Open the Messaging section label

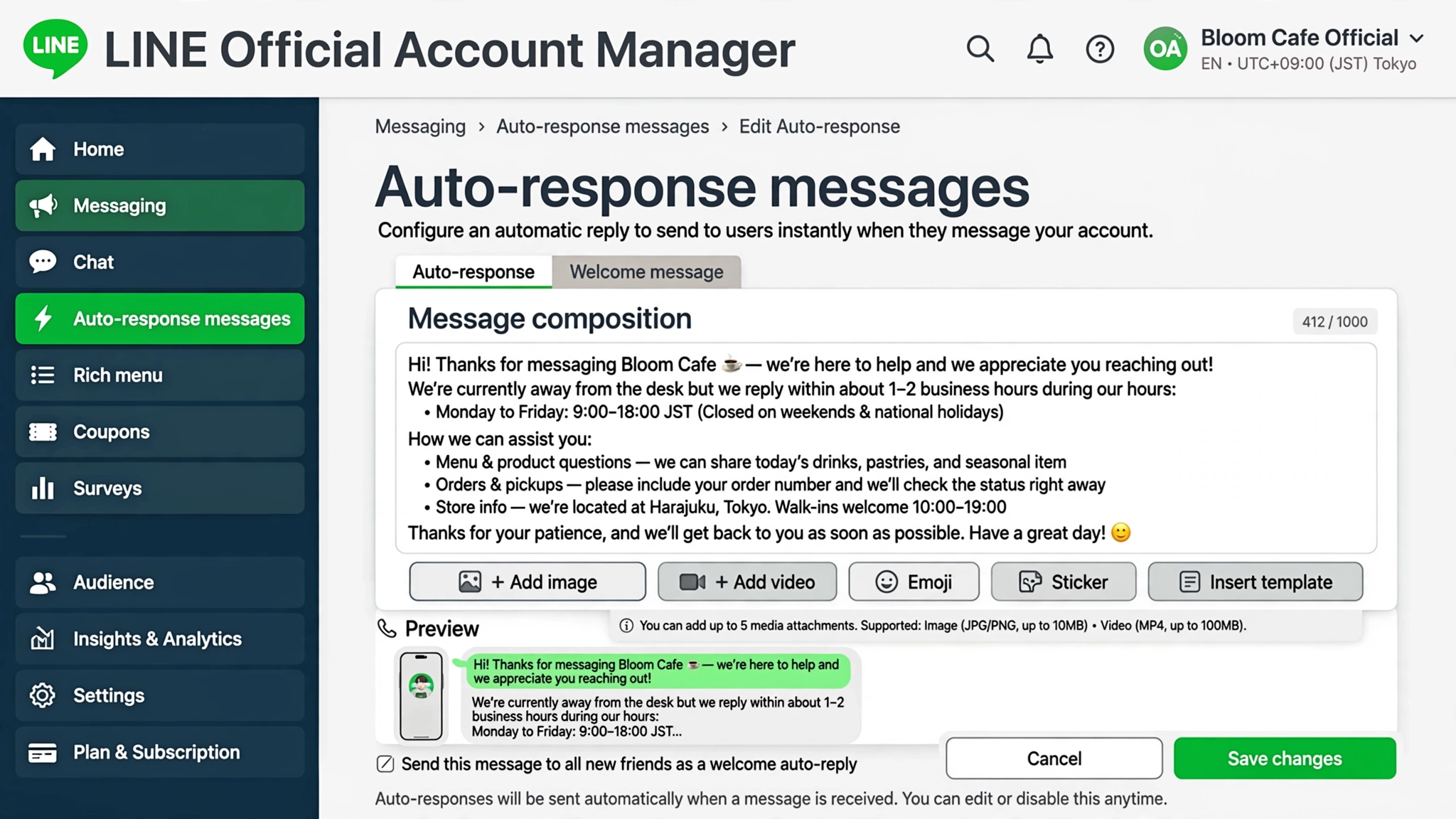point(120,205)
